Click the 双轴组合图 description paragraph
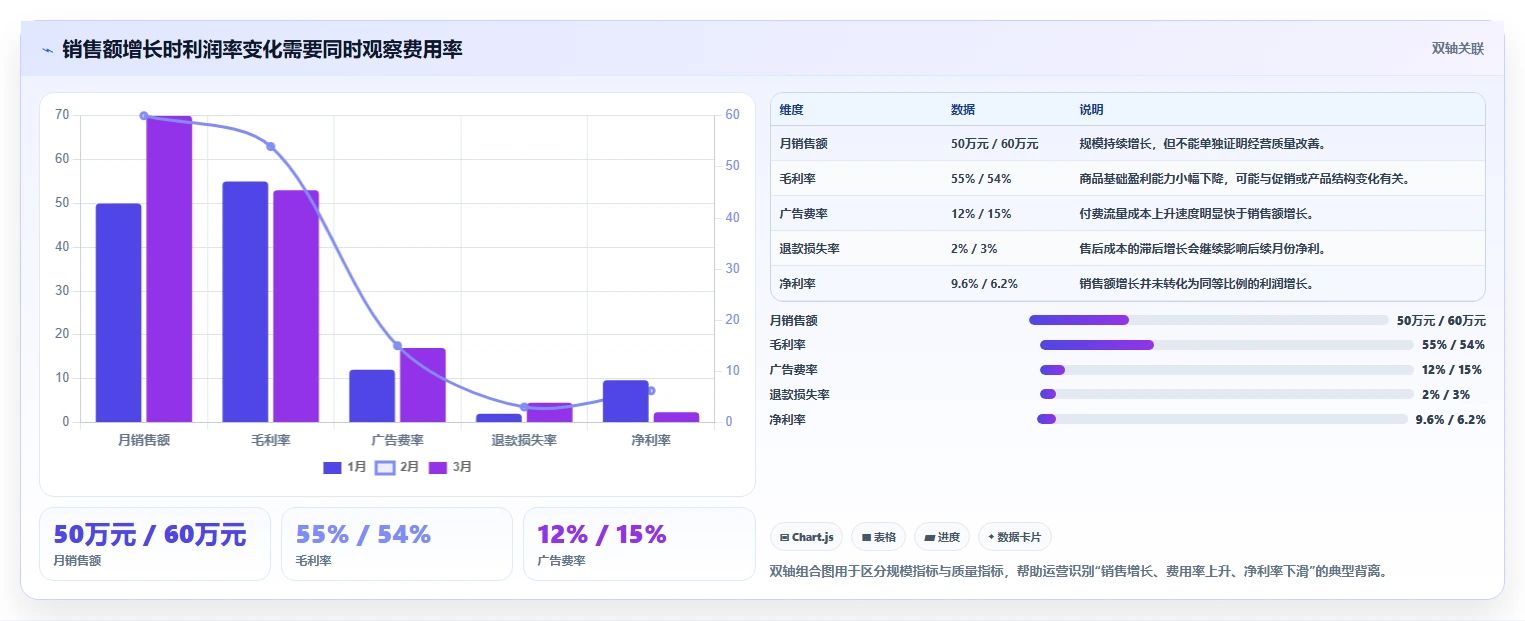 tap(1079, 572)
